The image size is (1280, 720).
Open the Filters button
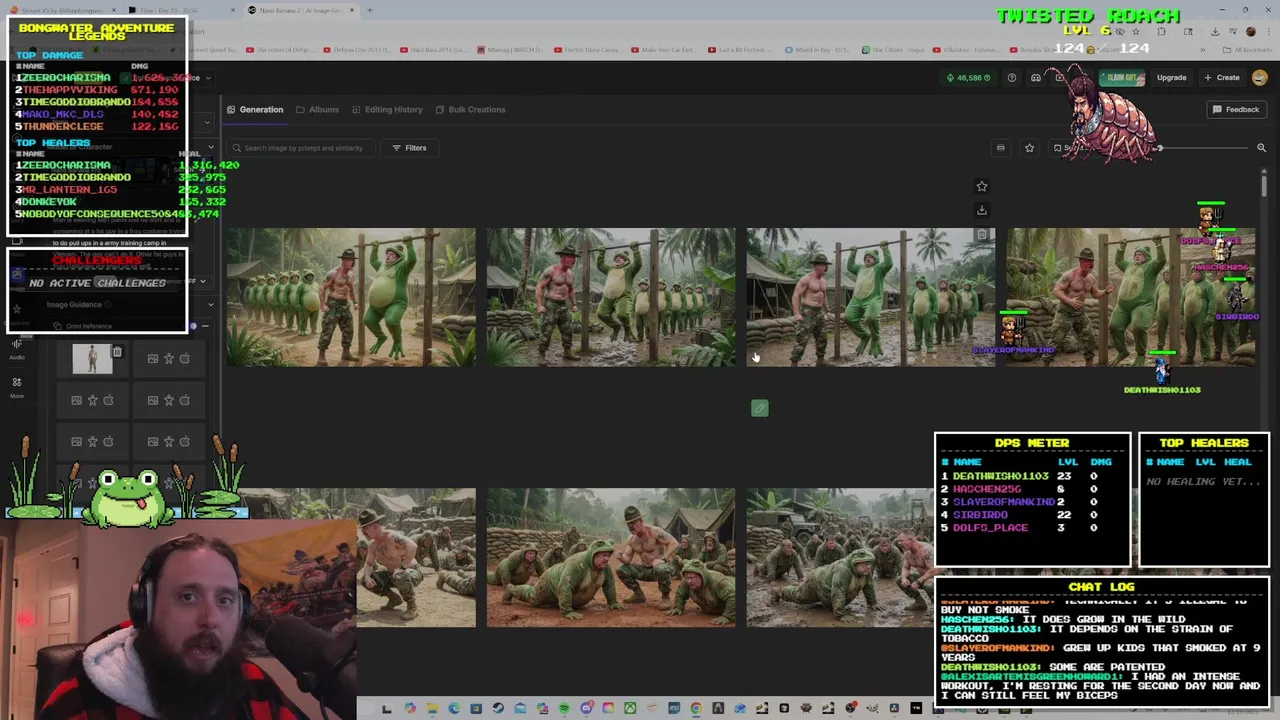point(409,148)
